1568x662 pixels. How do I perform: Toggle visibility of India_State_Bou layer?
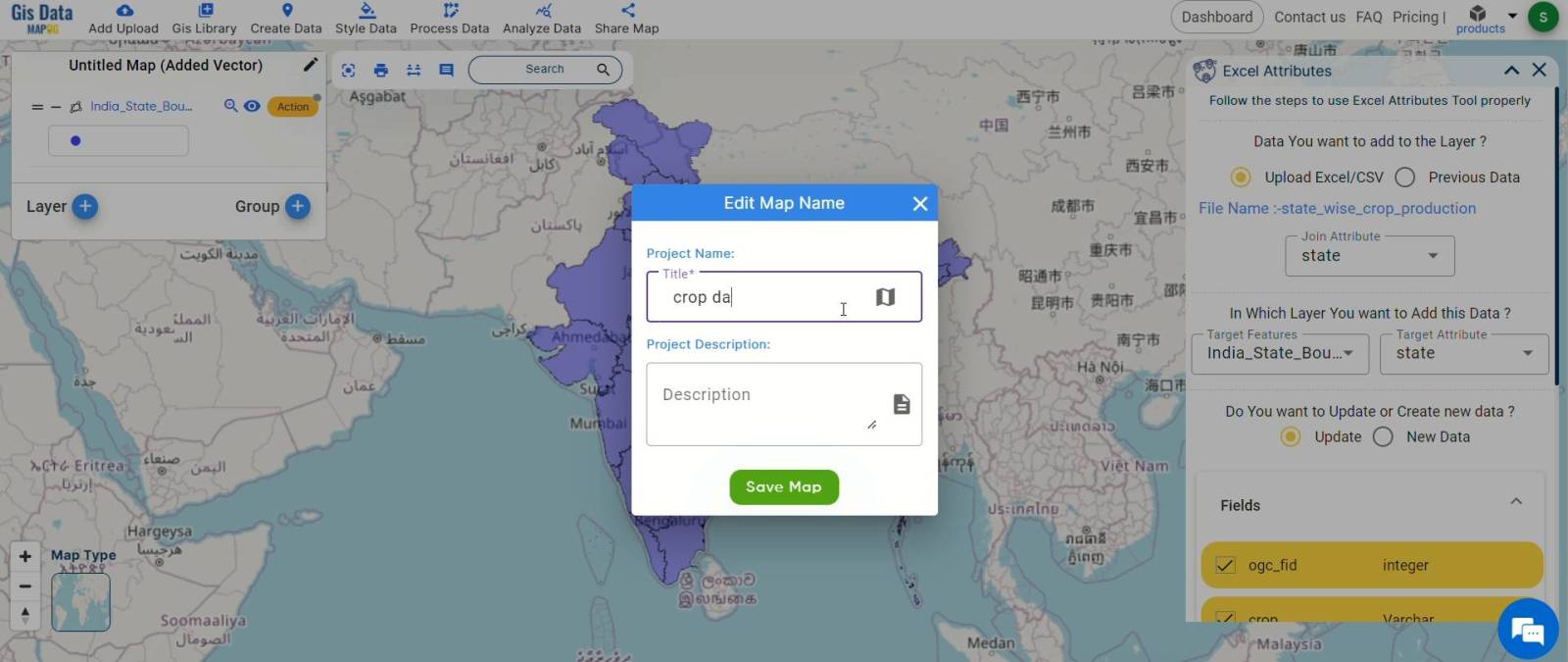pyautogui.click(x=252, y=106)
